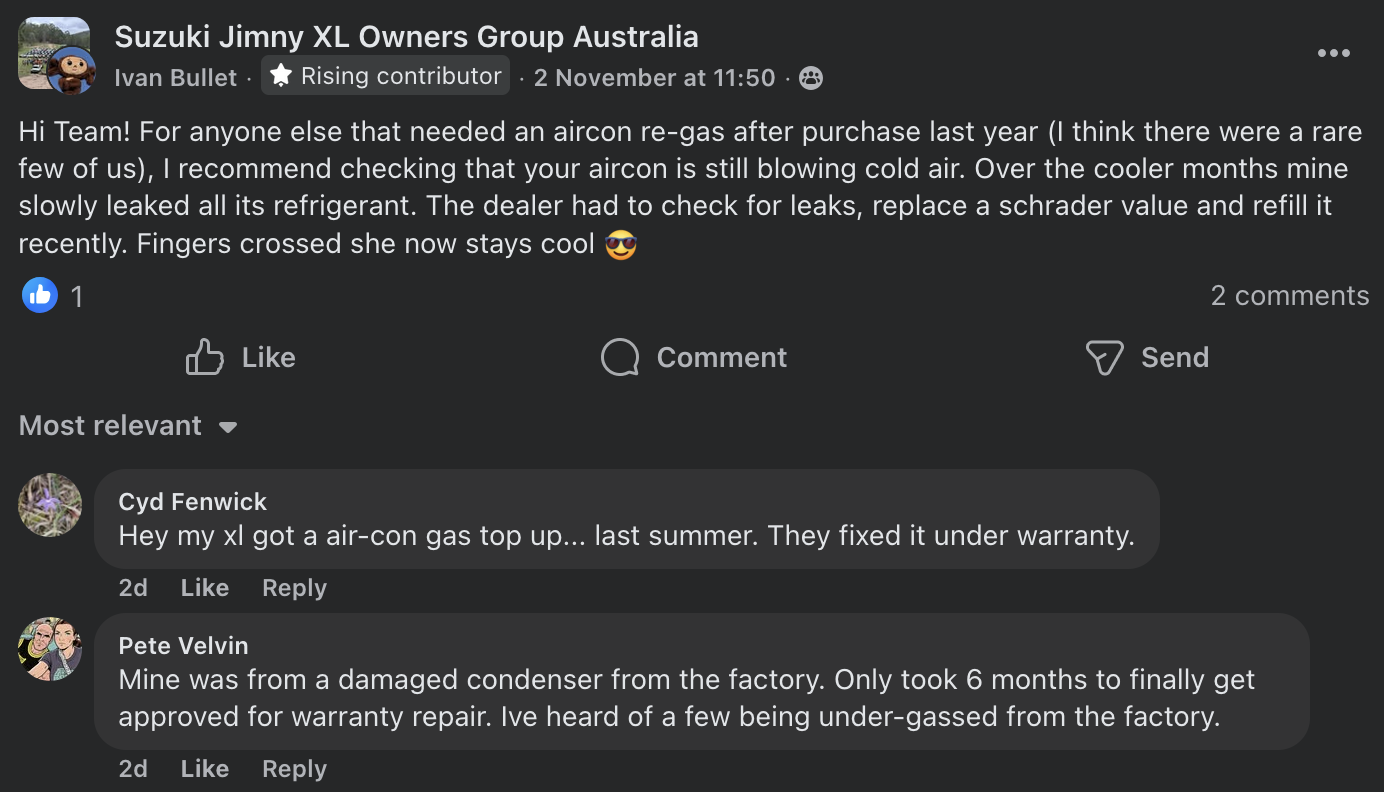The width and height of the screenshot is (1384, 792).
Task: Click the thumbs-up Like button on post
Action: click(x=241, y=357)
